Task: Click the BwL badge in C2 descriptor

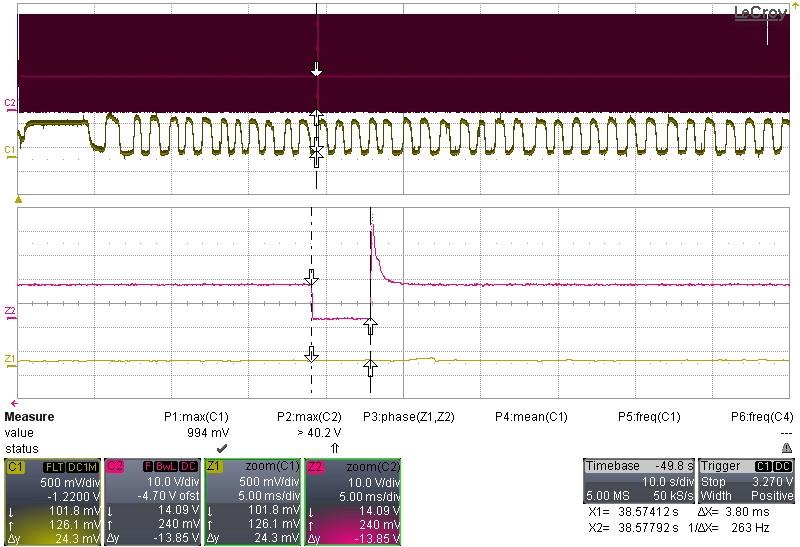Action: click(x=166, y=467)
